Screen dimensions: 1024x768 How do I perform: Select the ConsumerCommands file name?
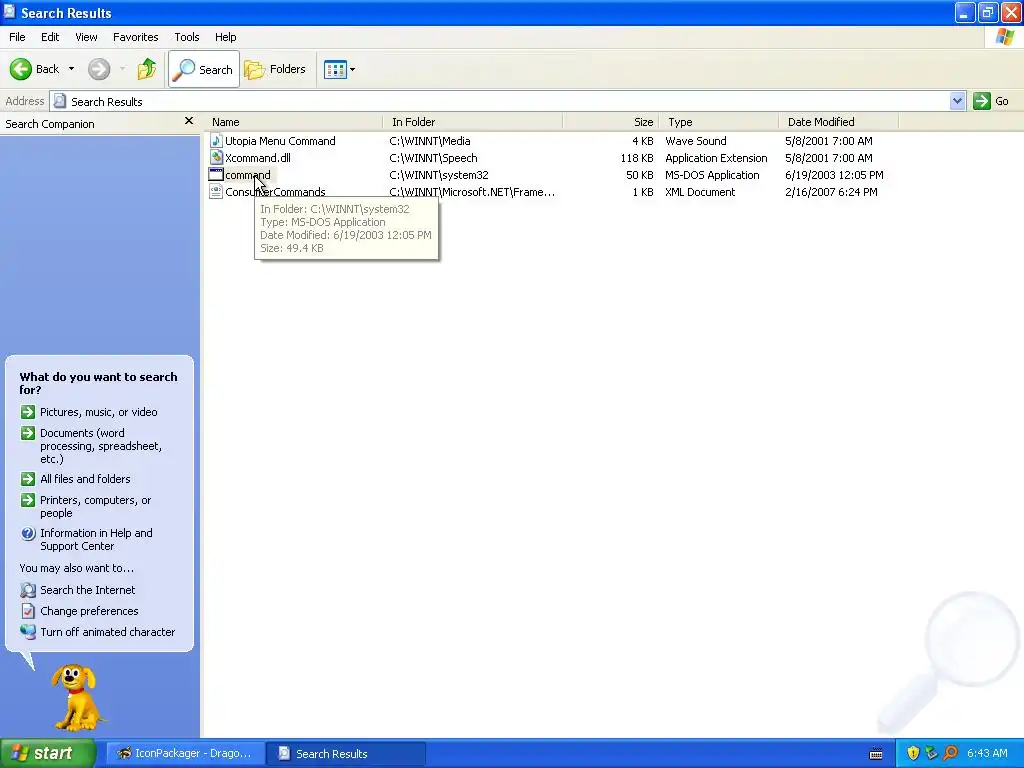tap(275, 191)
